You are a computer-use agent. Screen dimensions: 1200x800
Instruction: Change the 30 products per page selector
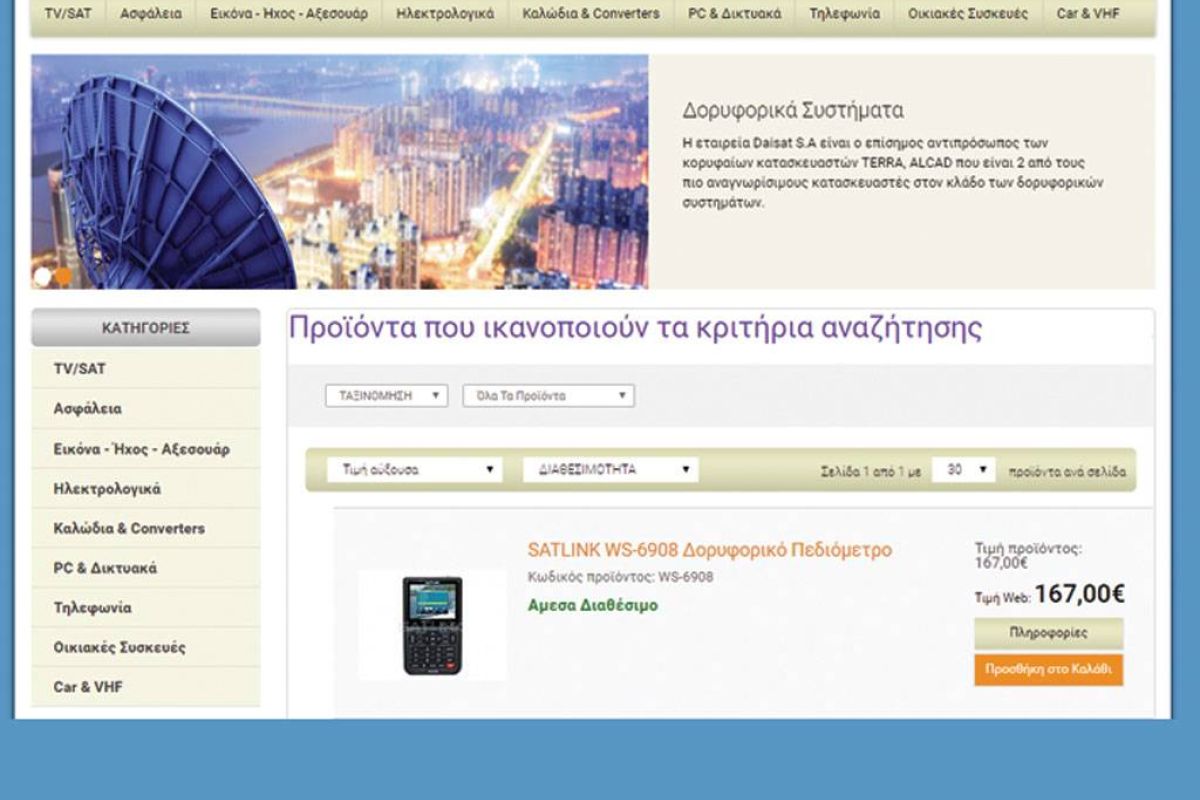point(963,469)
